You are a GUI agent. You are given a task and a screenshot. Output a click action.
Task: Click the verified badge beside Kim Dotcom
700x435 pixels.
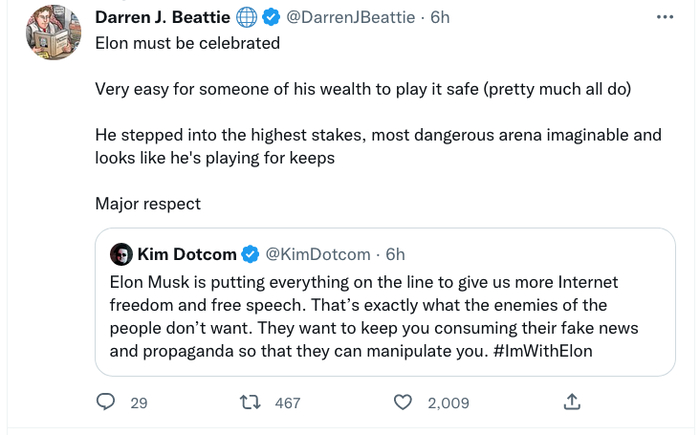click(x=249, y=254)
